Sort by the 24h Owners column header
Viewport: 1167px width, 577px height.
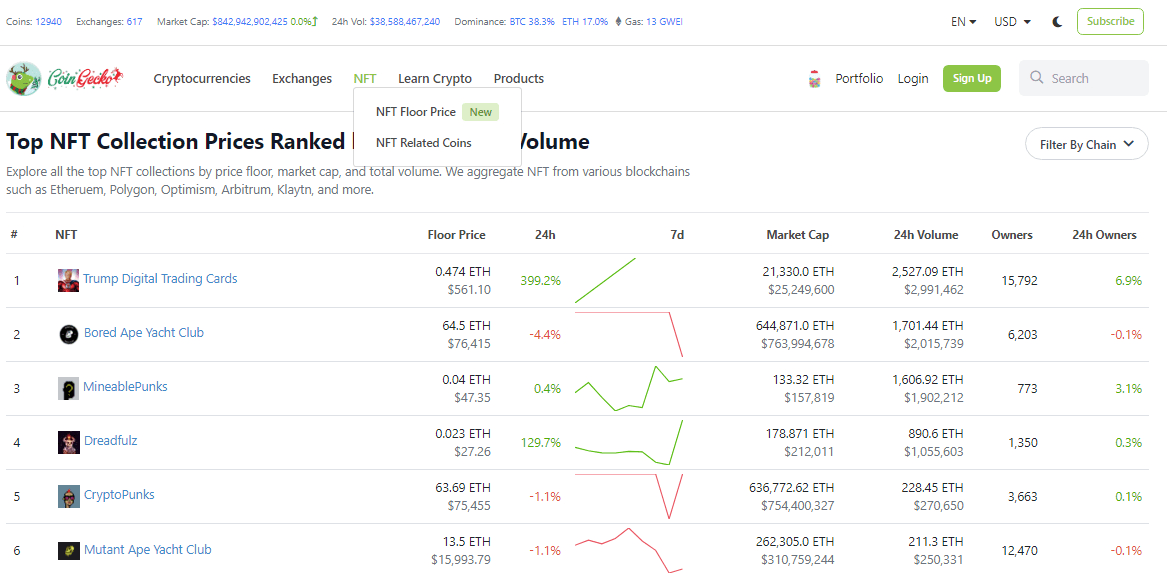pos(1104,235)
